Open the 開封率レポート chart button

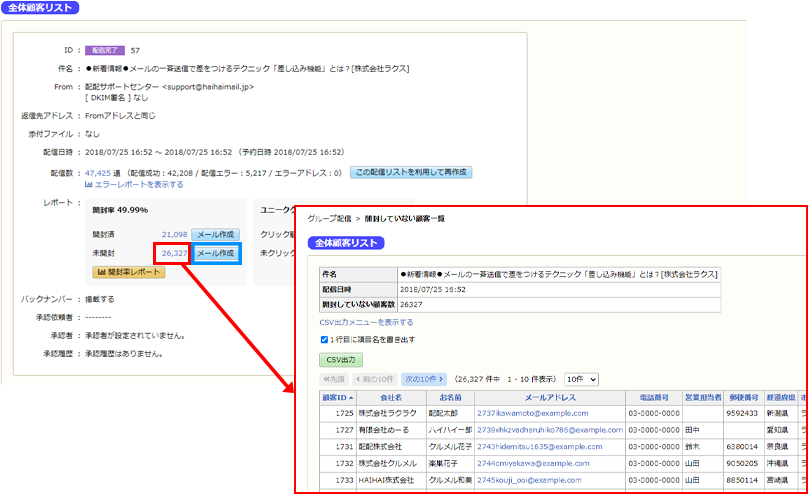point(129,272)
